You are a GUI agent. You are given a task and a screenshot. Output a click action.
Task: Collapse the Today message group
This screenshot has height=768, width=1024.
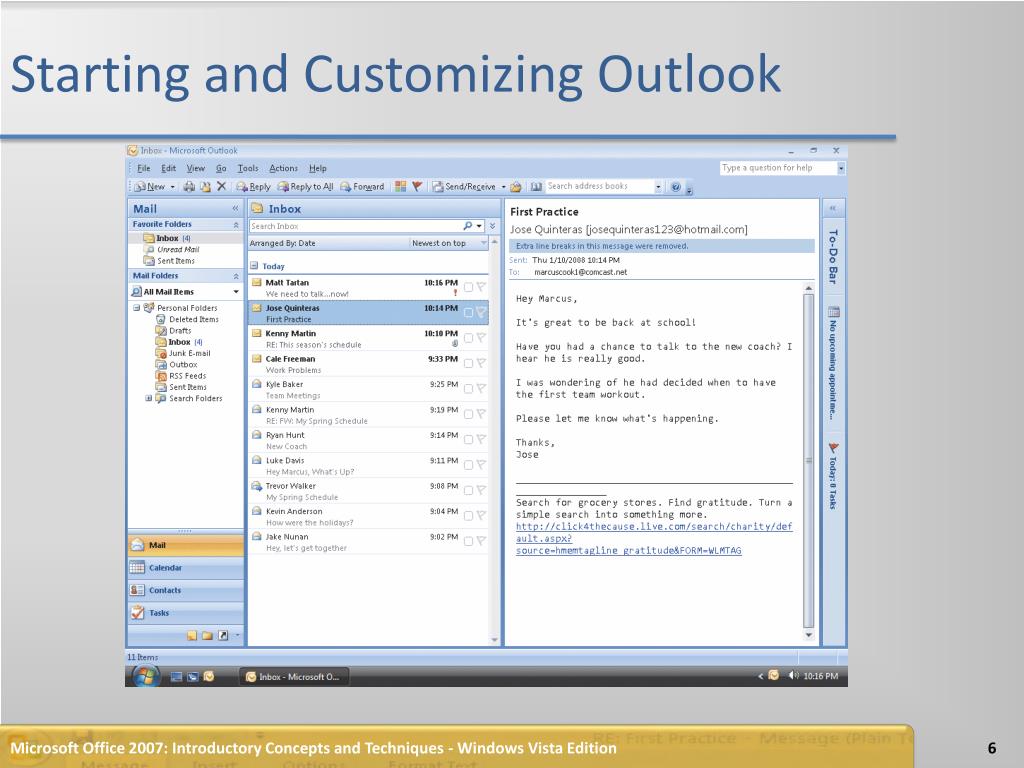click(x=254, y=266)
